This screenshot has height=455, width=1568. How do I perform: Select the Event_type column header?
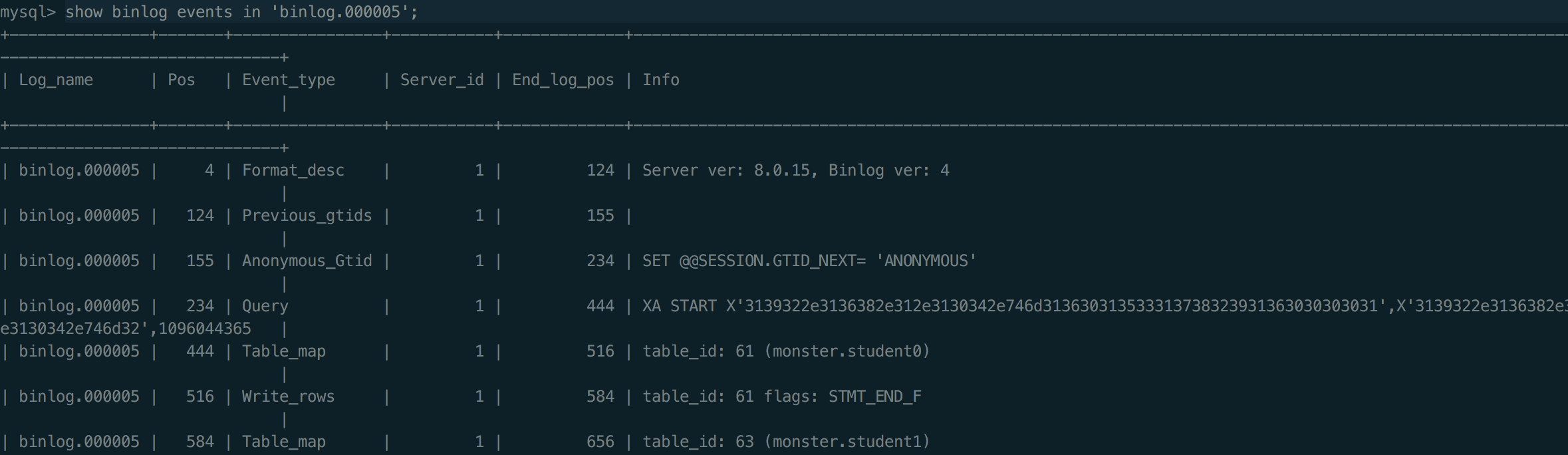coord(288,80)
